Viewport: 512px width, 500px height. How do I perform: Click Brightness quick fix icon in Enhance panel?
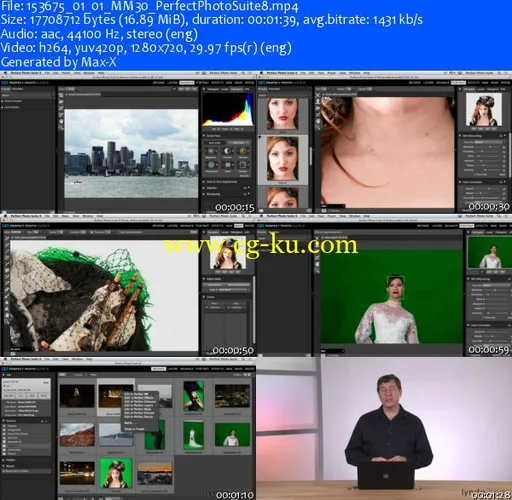click(211, 152)
